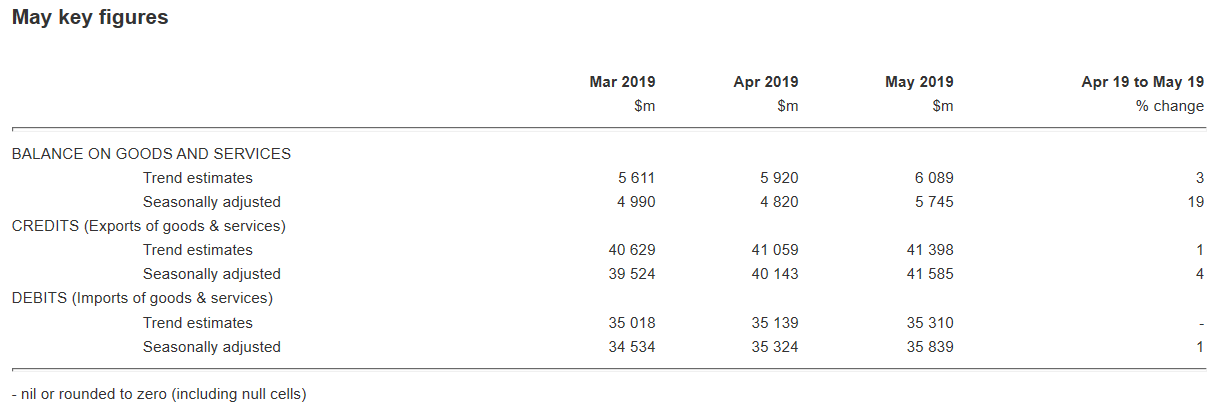Select Trend estimates under Balance on Goods and Services
Viewport: 1218px width, 415px height.
[x=197, y=178]
